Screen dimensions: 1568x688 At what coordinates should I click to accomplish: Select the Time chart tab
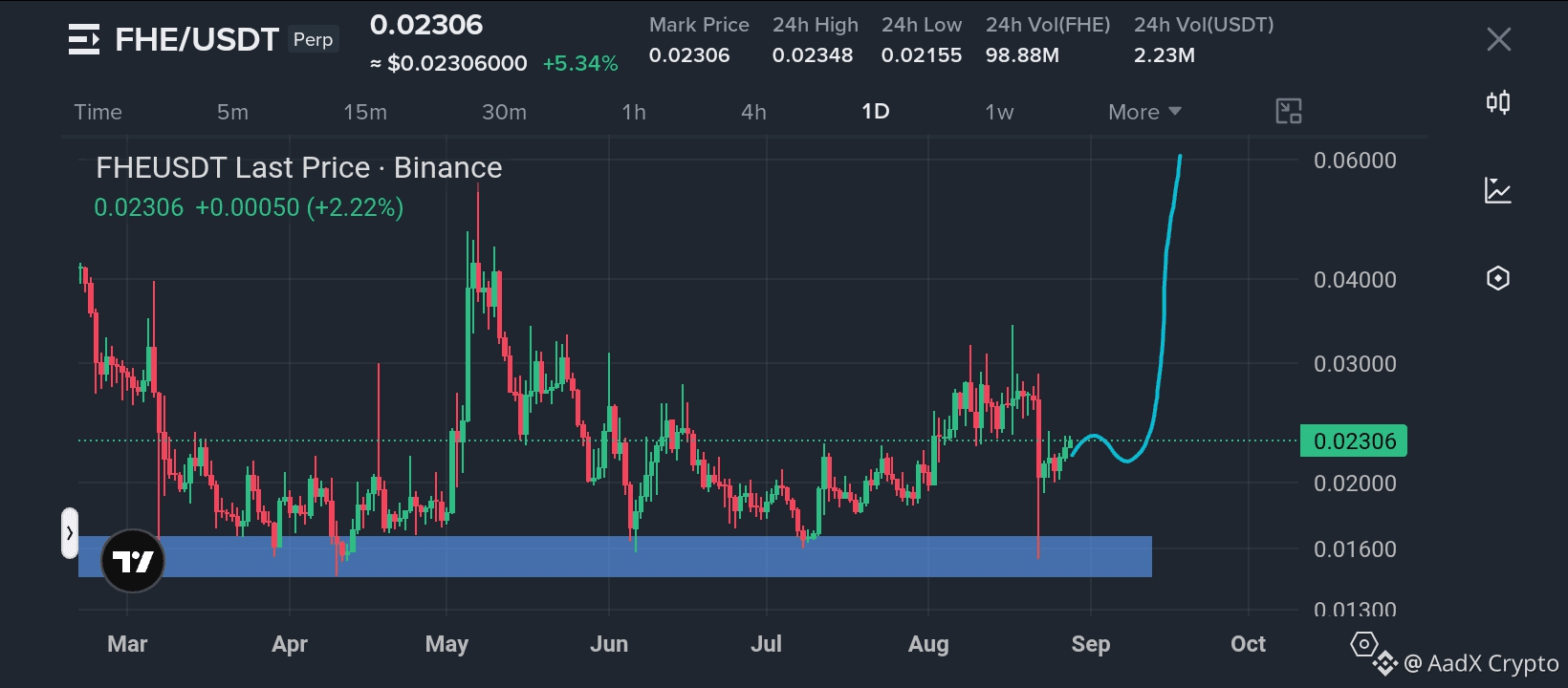pos(98,112)
